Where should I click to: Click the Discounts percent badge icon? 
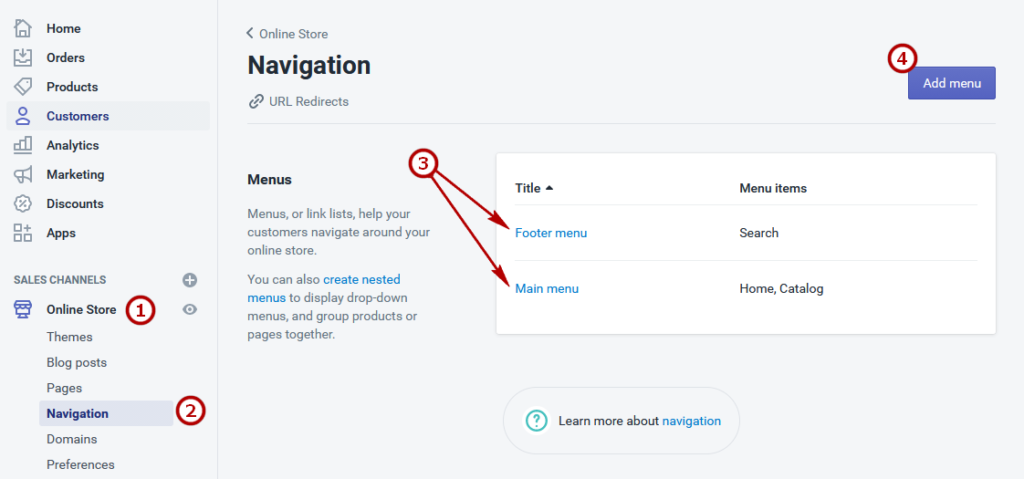(23, 203)
